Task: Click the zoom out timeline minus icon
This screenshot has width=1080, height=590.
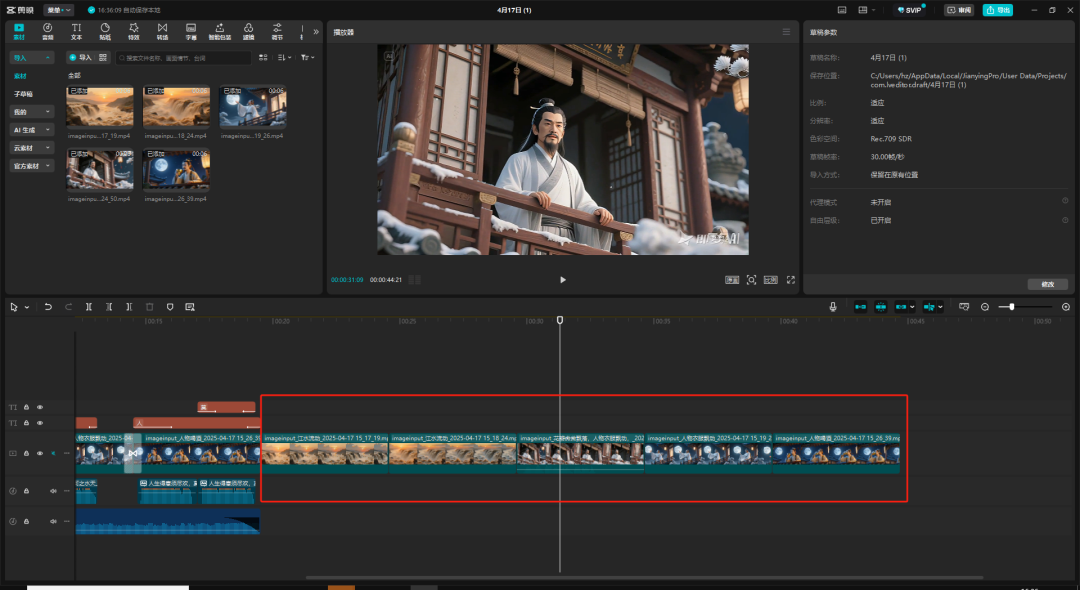Action: pyautogui.click(x=985, y=307)
